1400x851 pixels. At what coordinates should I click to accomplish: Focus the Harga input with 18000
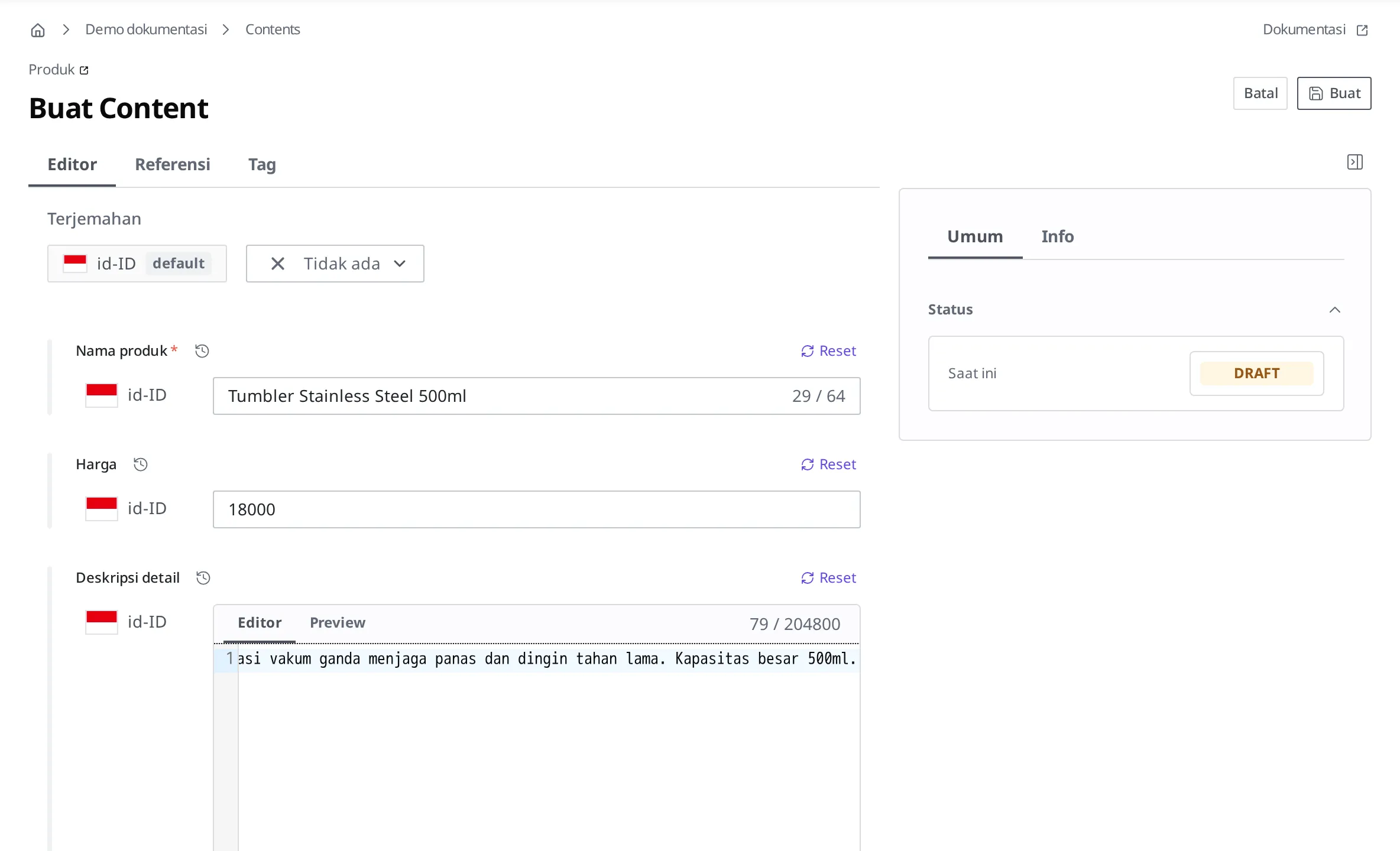tap(537, 509)
